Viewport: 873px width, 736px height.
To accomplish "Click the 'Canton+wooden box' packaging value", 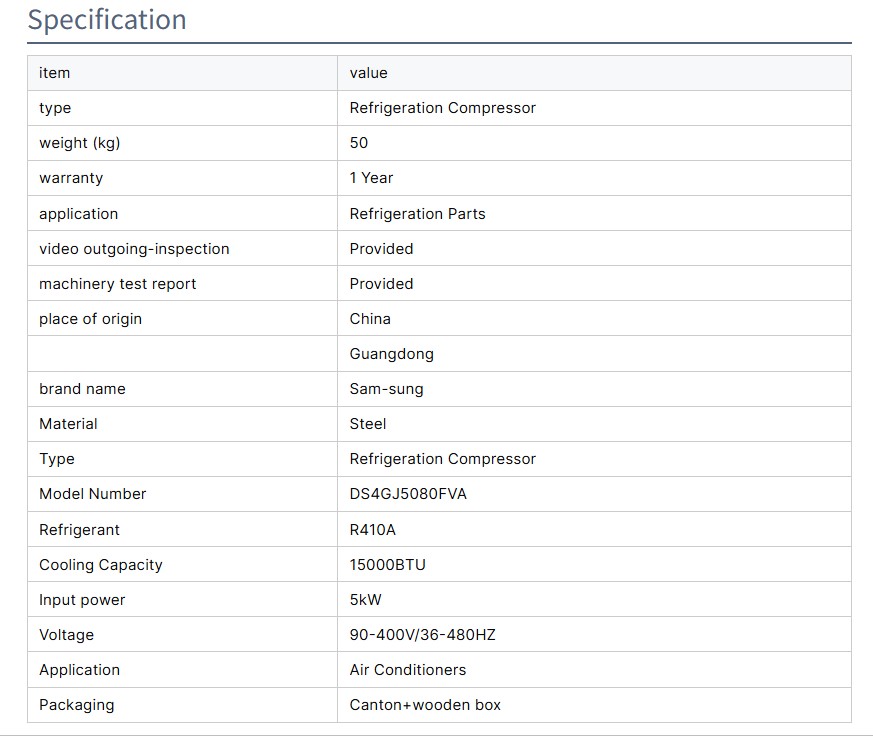I will 425,705.
